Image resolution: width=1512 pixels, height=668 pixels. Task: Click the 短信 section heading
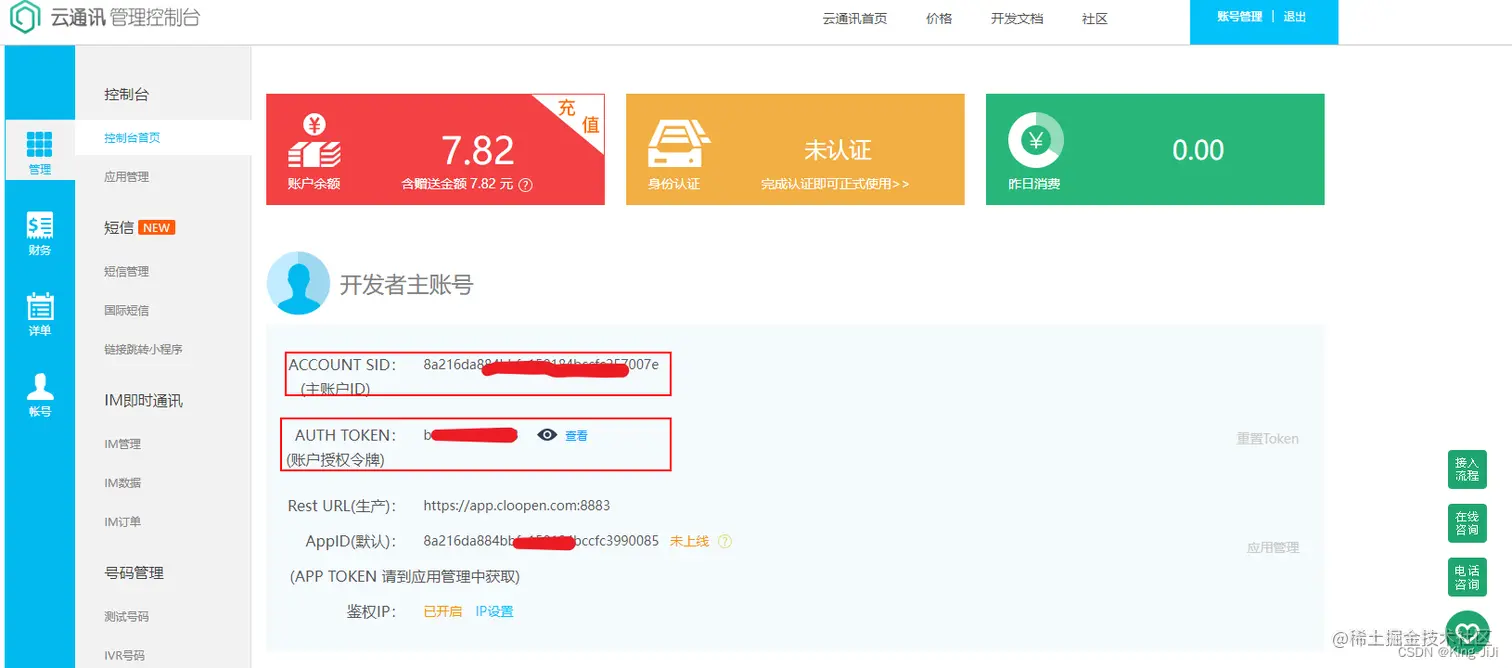pos(119,228)
